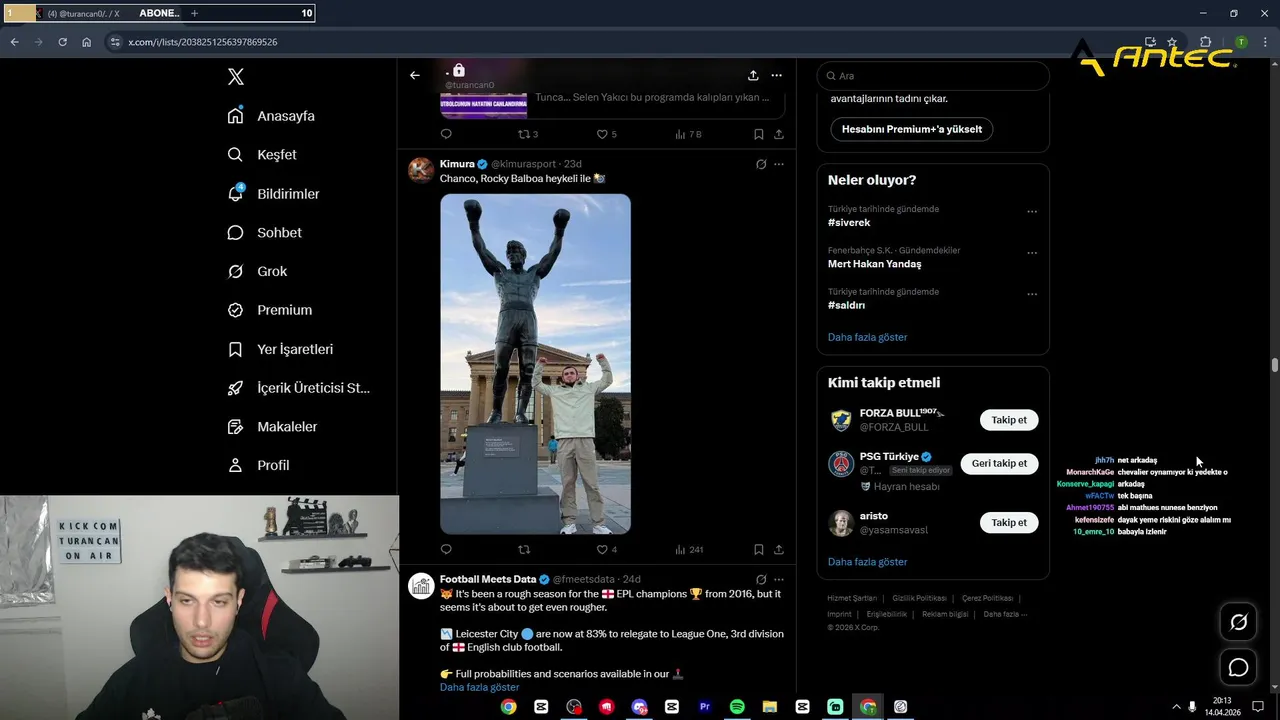
Task: Open #siverek trending topic
Action: point(849,223)
